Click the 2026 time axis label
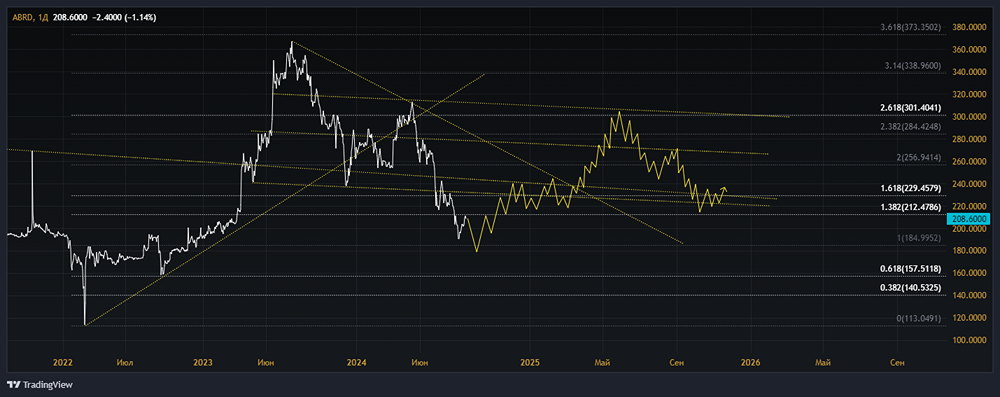1000x397 pixels. click(x=750, y=363)
